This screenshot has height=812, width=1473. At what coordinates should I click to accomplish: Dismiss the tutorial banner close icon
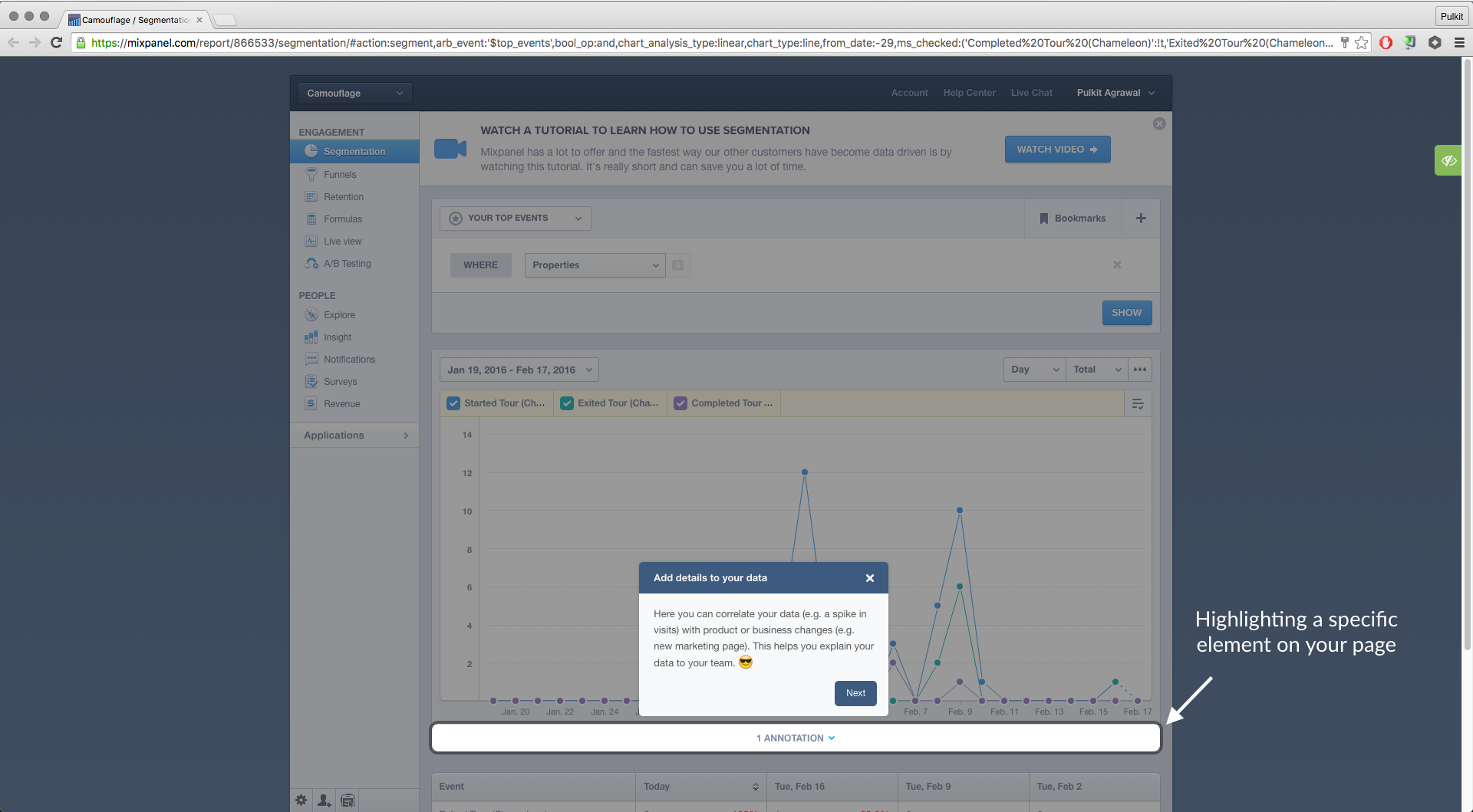pyautogui.click(x=1159, y=123)
